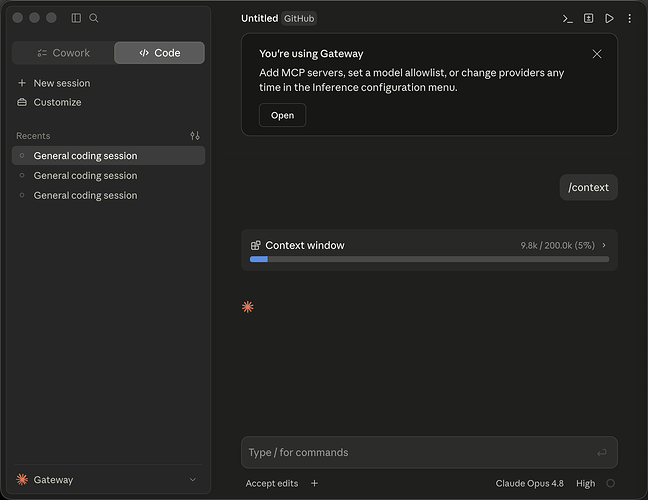The height and width of the screenshot is (500, 648).
Task: Open the terminal prompt icon
Action: coord(567,19)
